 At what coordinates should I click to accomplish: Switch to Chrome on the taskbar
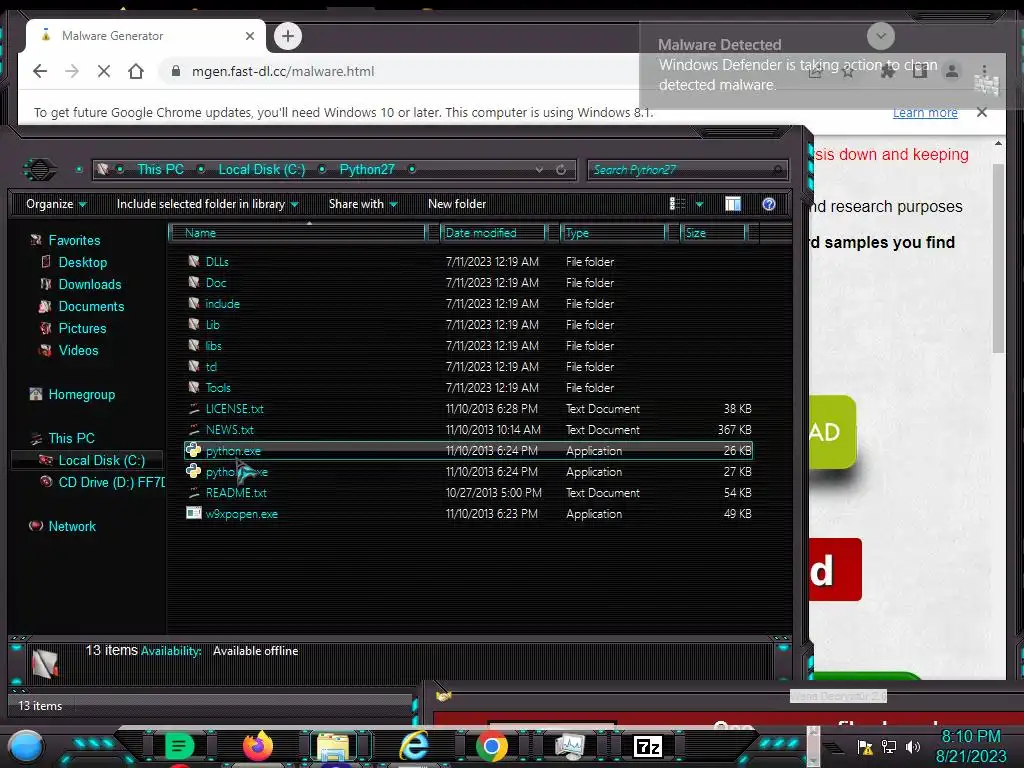tap(491, 746)
